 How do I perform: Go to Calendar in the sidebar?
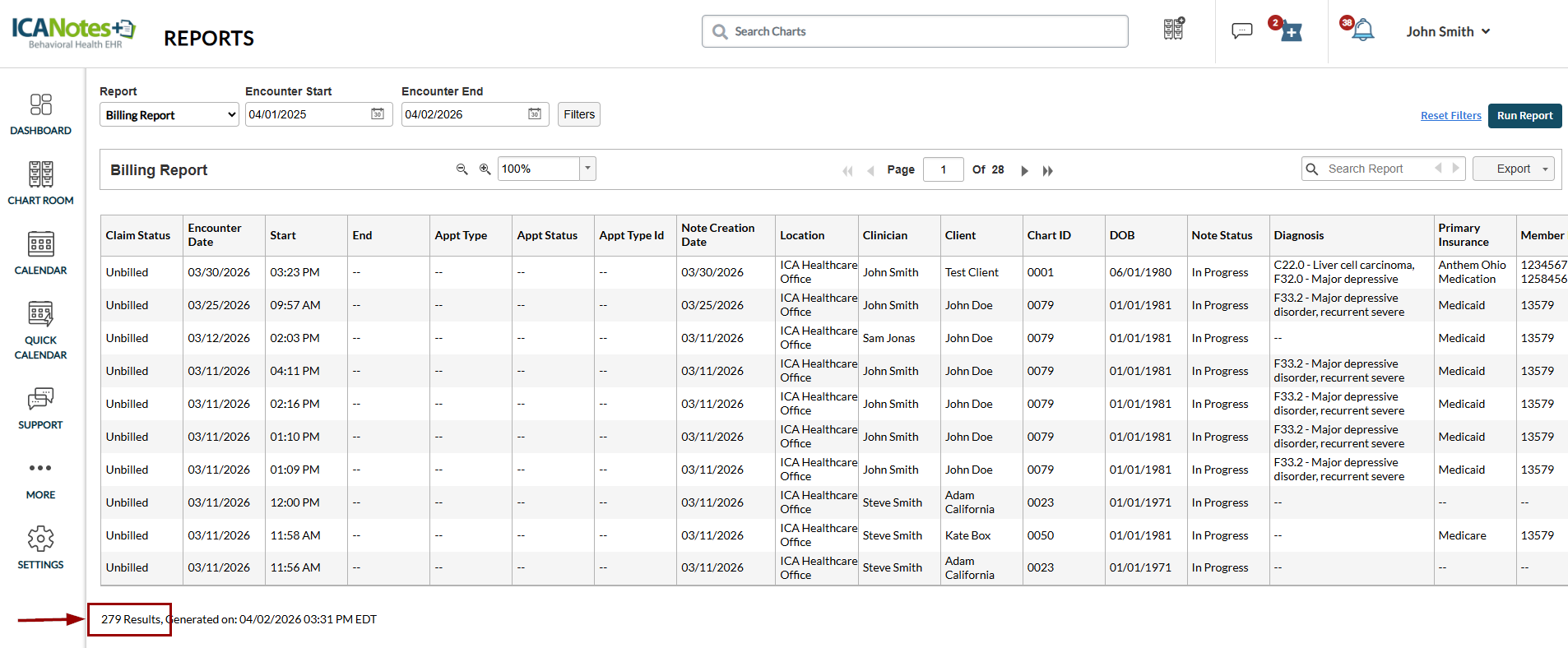(40, 253)
